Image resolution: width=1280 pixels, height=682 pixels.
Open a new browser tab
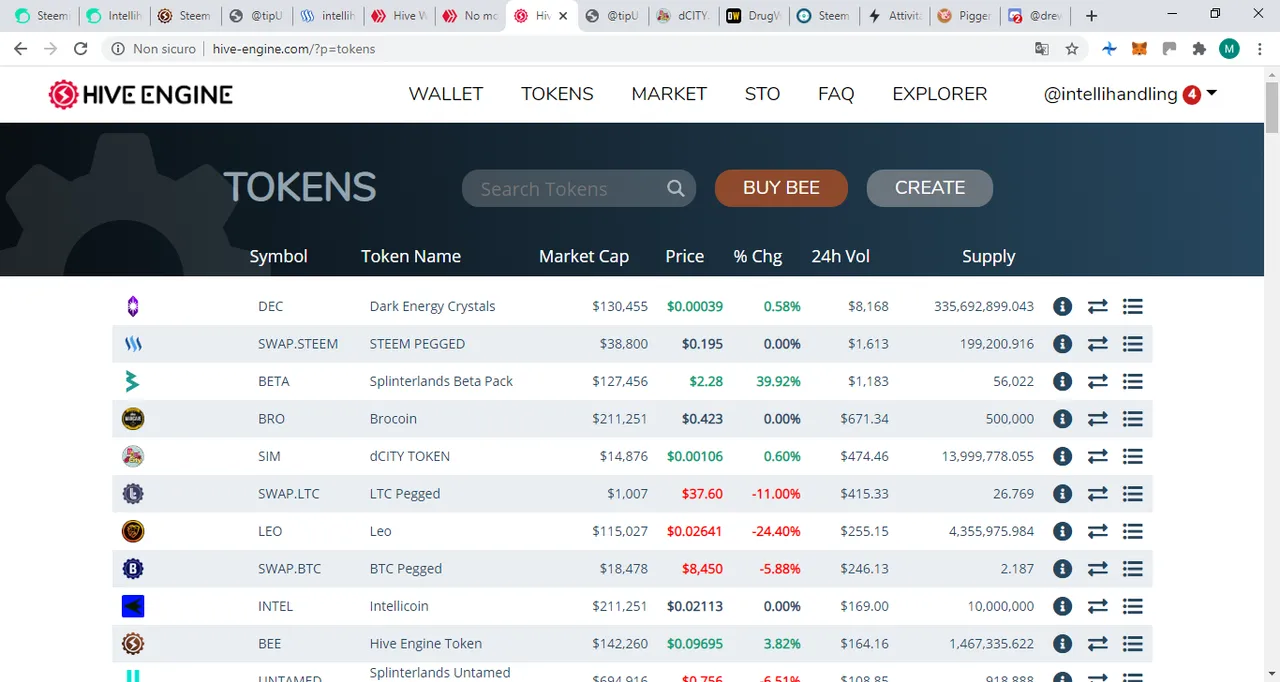click(x=1091, y=16)
